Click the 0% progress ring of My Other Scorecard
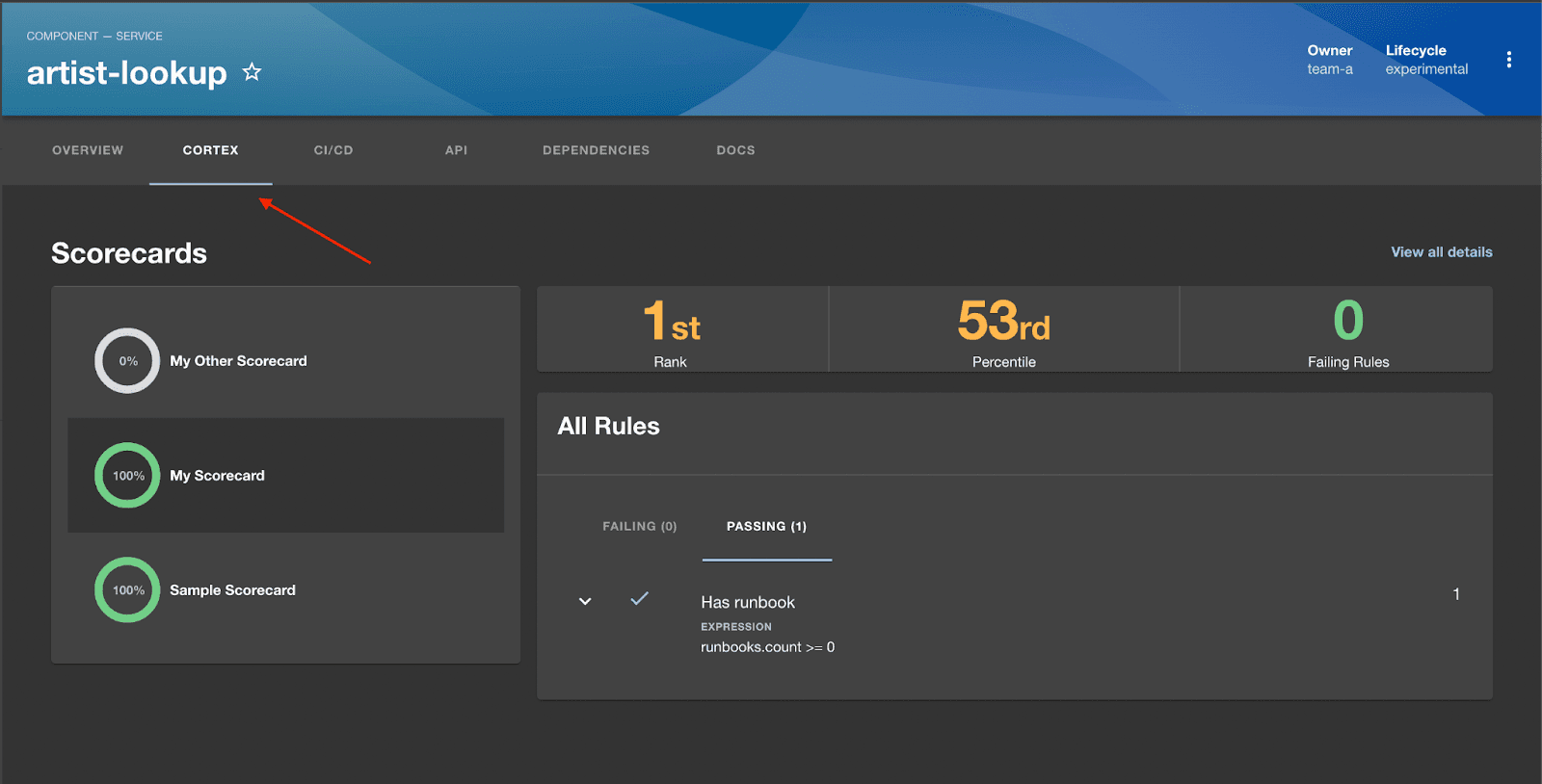 tap(127, 361)
